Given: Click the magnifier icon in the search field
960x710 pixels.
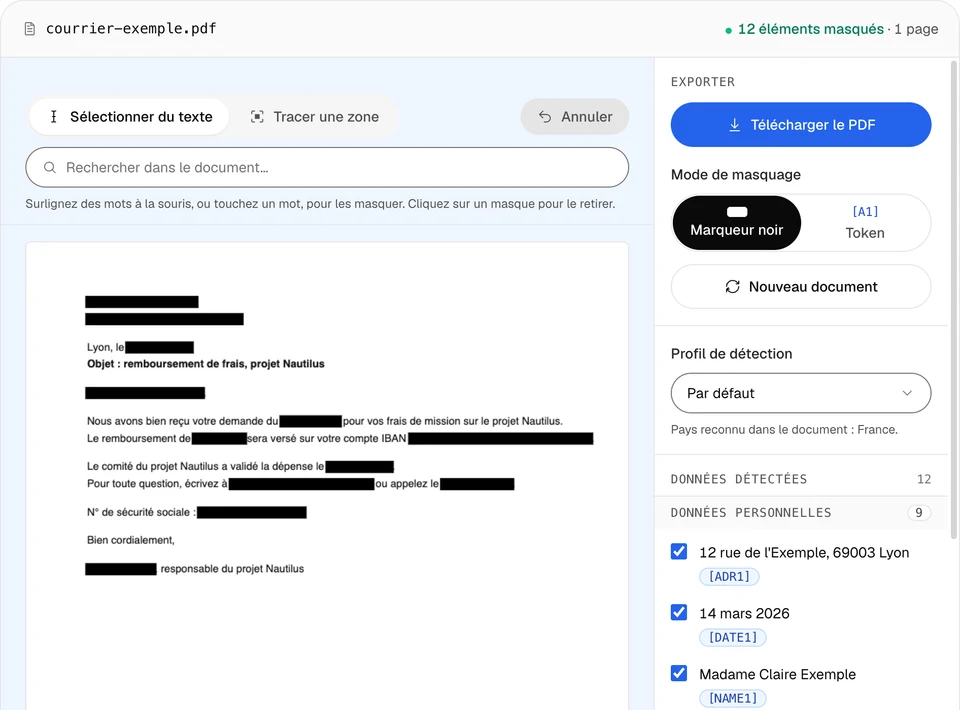Looking at the screenshot, I should pos(50,168).
